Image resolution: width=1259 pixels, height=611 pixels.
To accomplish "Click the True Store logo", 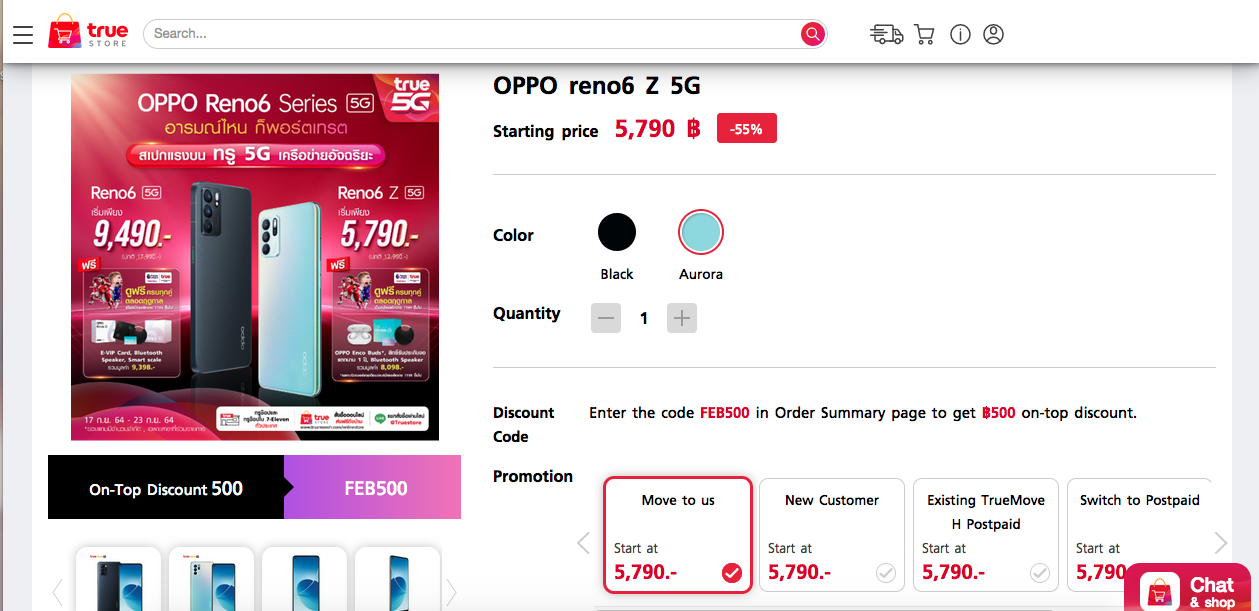I will (x=88, y=34).
